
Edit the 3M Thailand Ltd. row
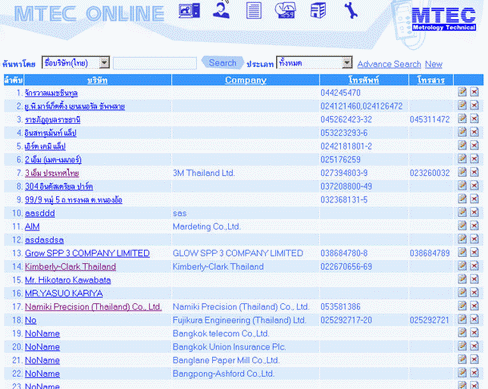462,172
